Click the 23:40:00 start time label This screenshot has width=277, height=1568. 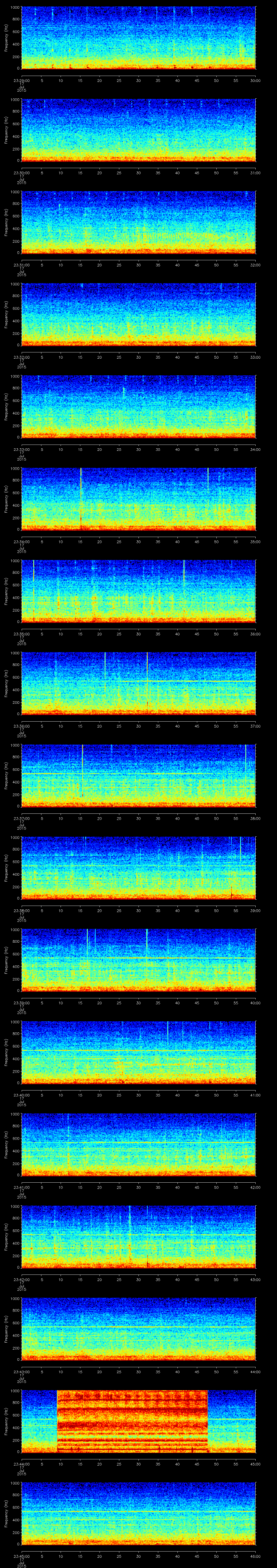point(22,1096)
